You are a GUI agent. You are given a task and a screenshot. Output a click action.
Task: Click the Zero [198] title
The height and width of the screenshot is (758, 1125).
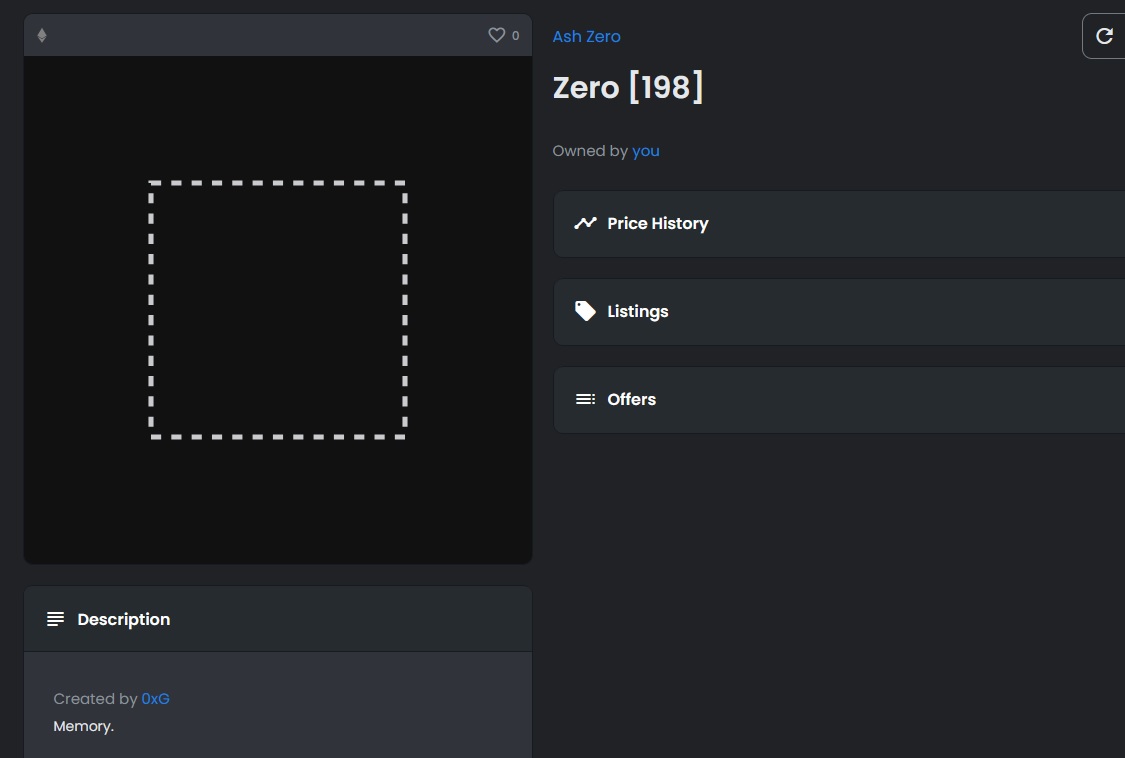(x=628, y=88)
